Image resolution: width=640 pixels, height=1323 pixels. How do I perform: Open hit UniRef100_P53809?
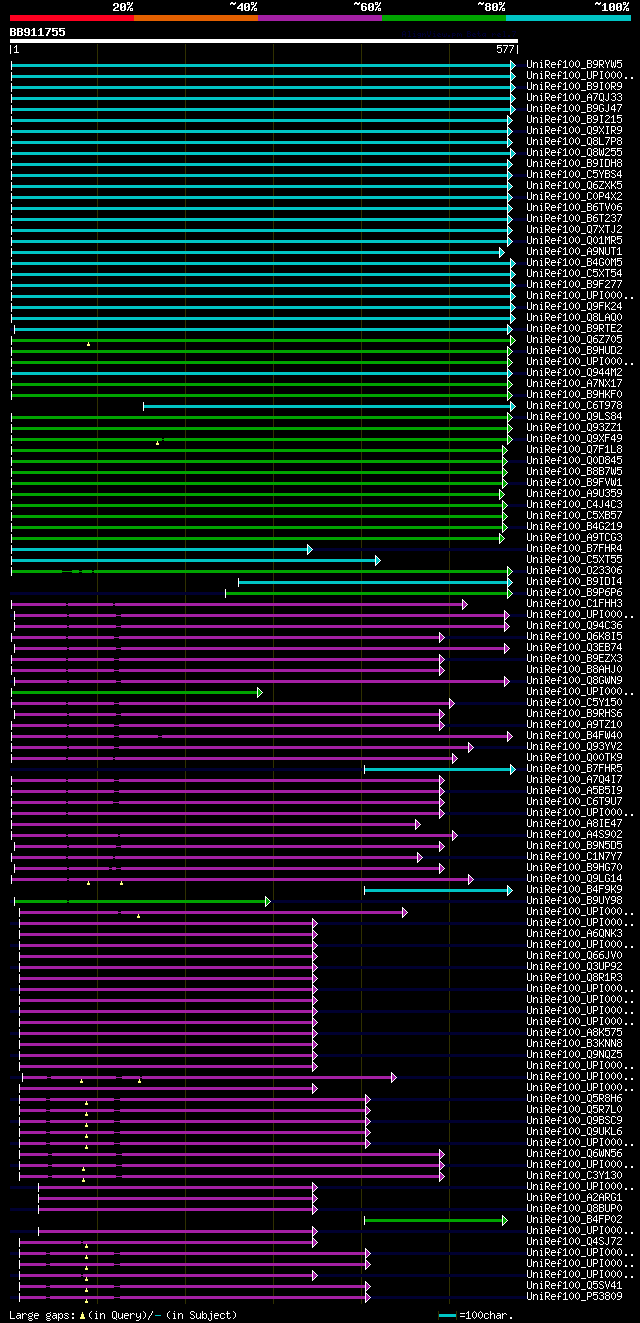574,1296
